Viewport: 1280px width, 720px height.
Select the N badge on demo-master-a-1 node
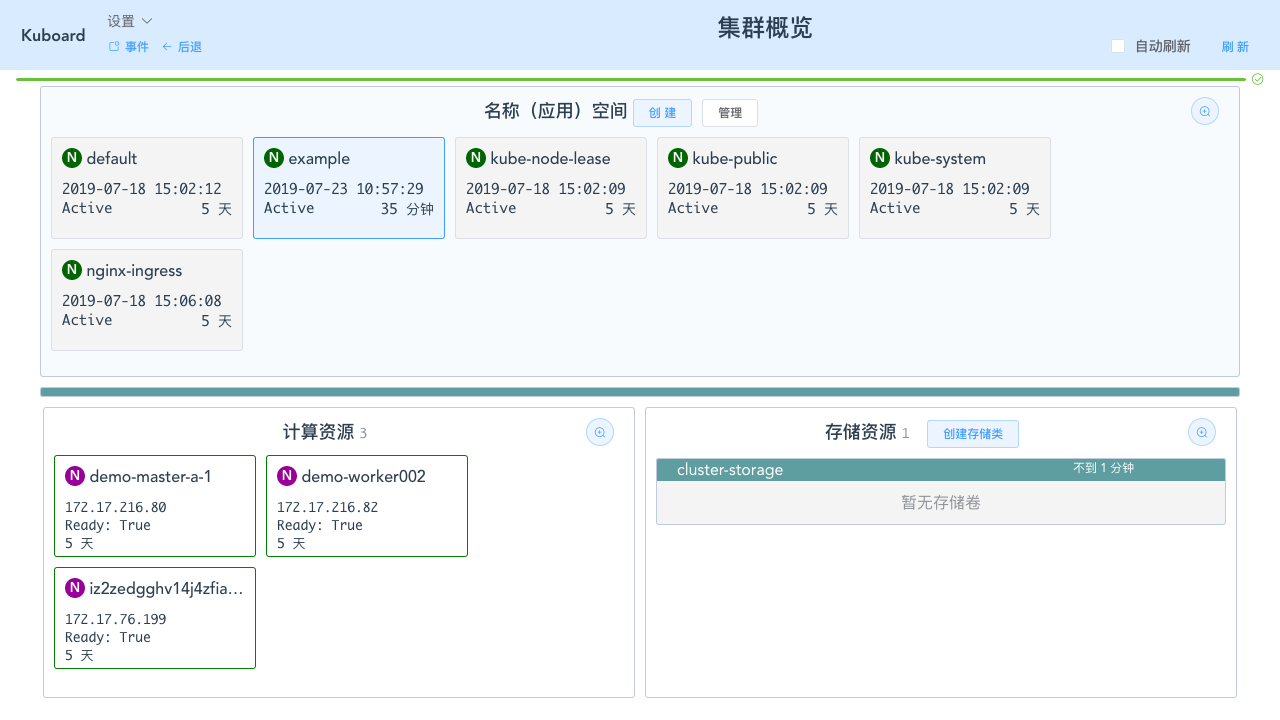74,476
